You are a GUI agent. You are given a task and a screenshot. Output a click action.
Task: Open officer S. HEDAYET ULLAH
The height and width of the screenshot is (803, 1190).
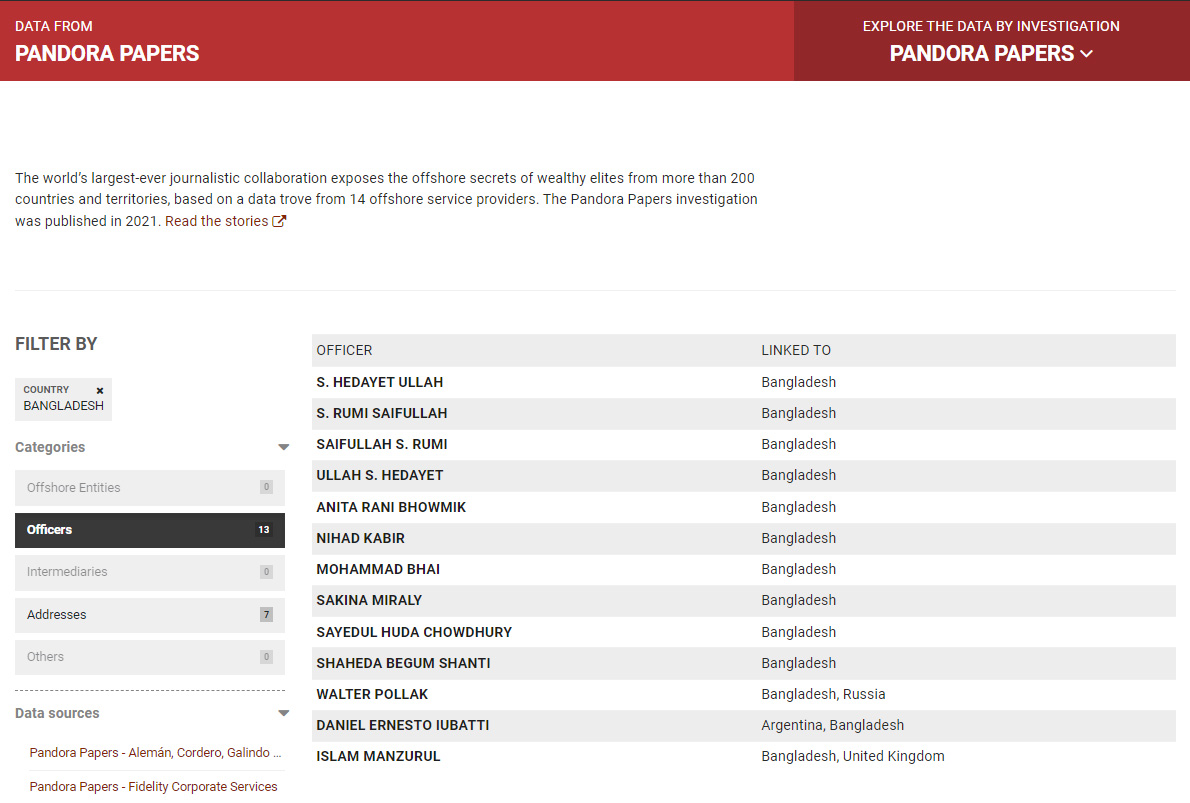click(x=379, y=382)
